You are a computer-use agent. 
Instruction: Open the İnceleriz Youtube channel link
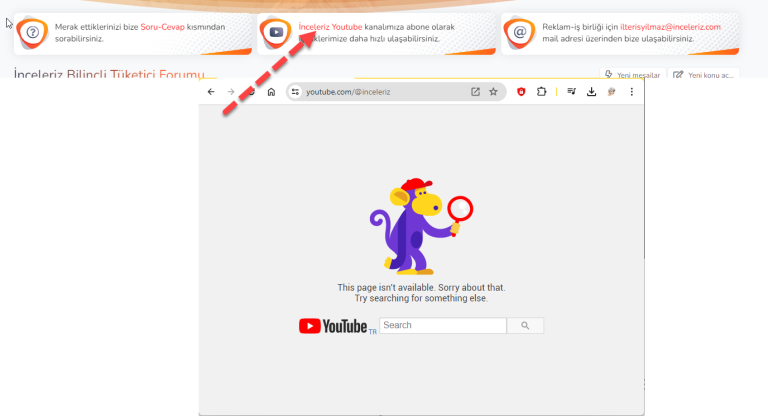point(330,27)
